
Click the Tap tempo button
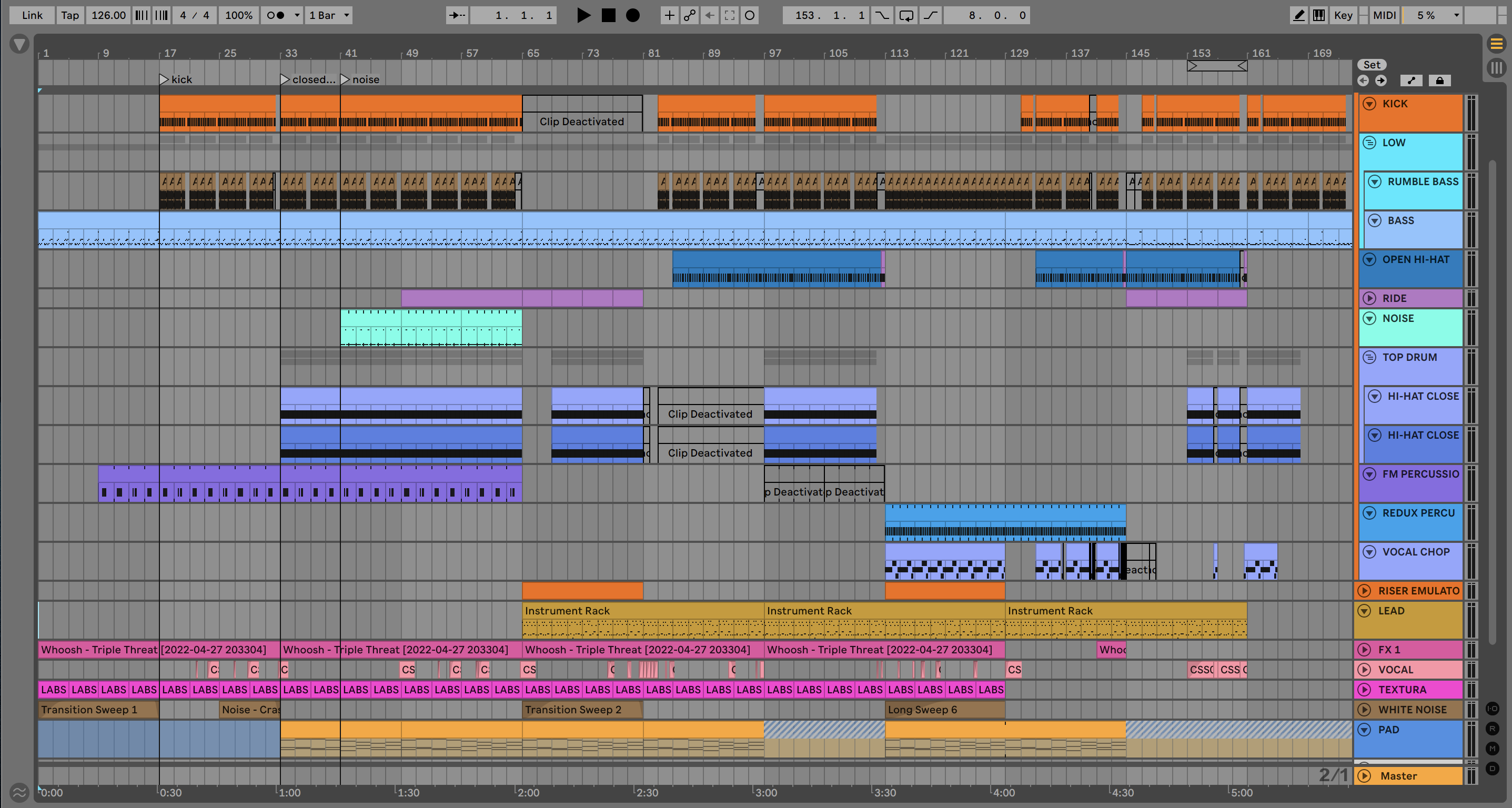[70, 15]
